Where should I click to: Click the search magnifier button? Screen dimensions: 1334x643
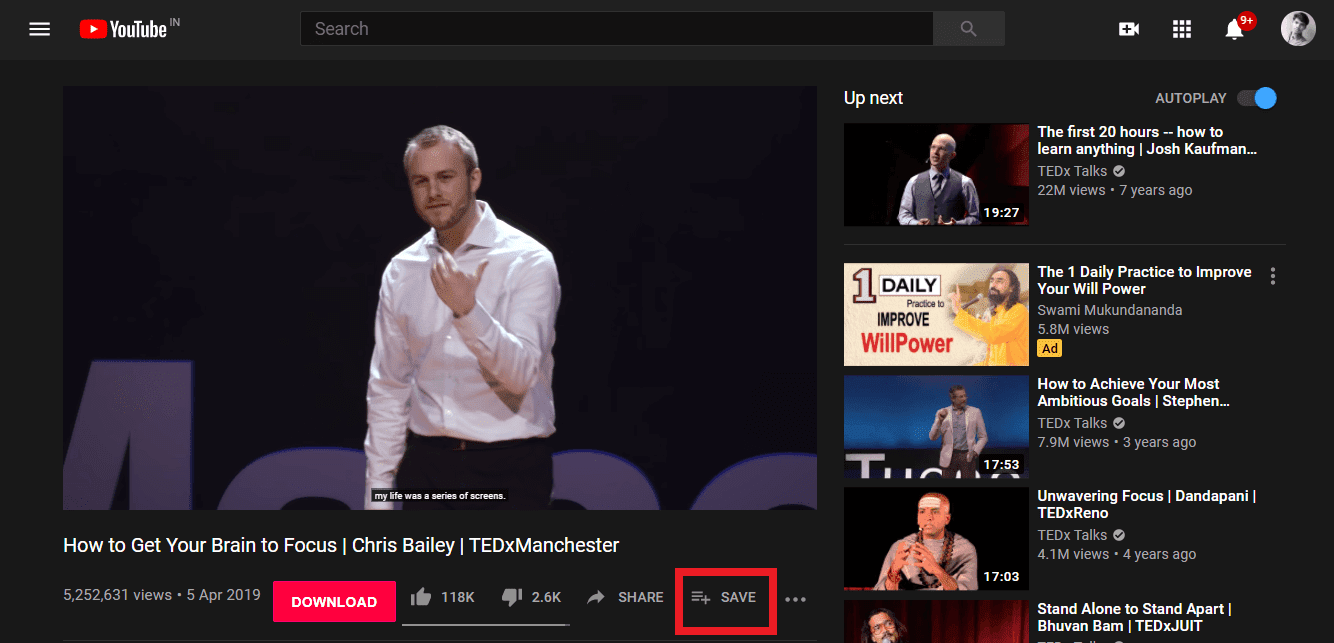click(x=968, y=29)
